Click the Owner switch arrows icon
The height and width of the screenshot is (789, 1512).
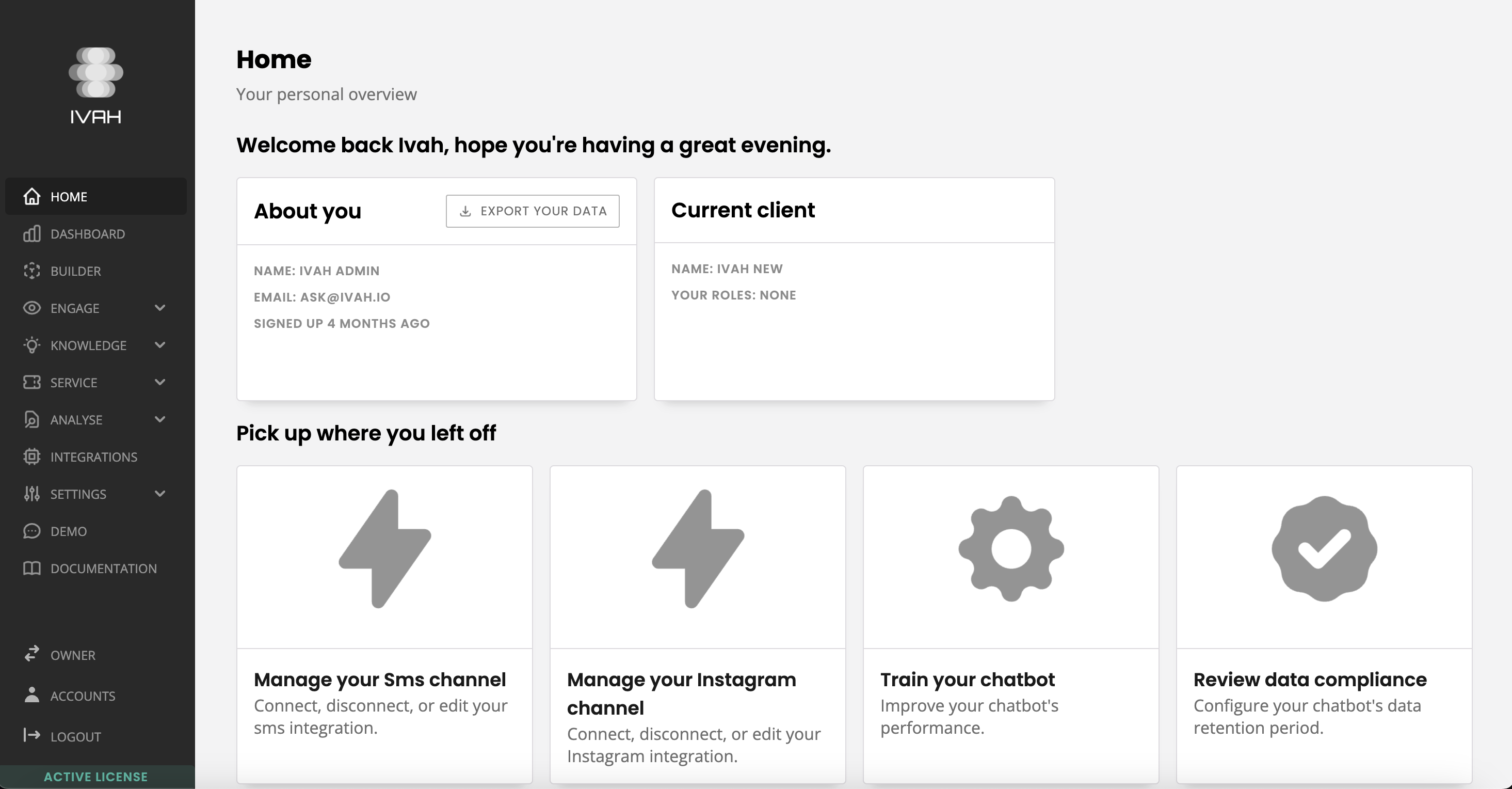(x=31, y=654)
